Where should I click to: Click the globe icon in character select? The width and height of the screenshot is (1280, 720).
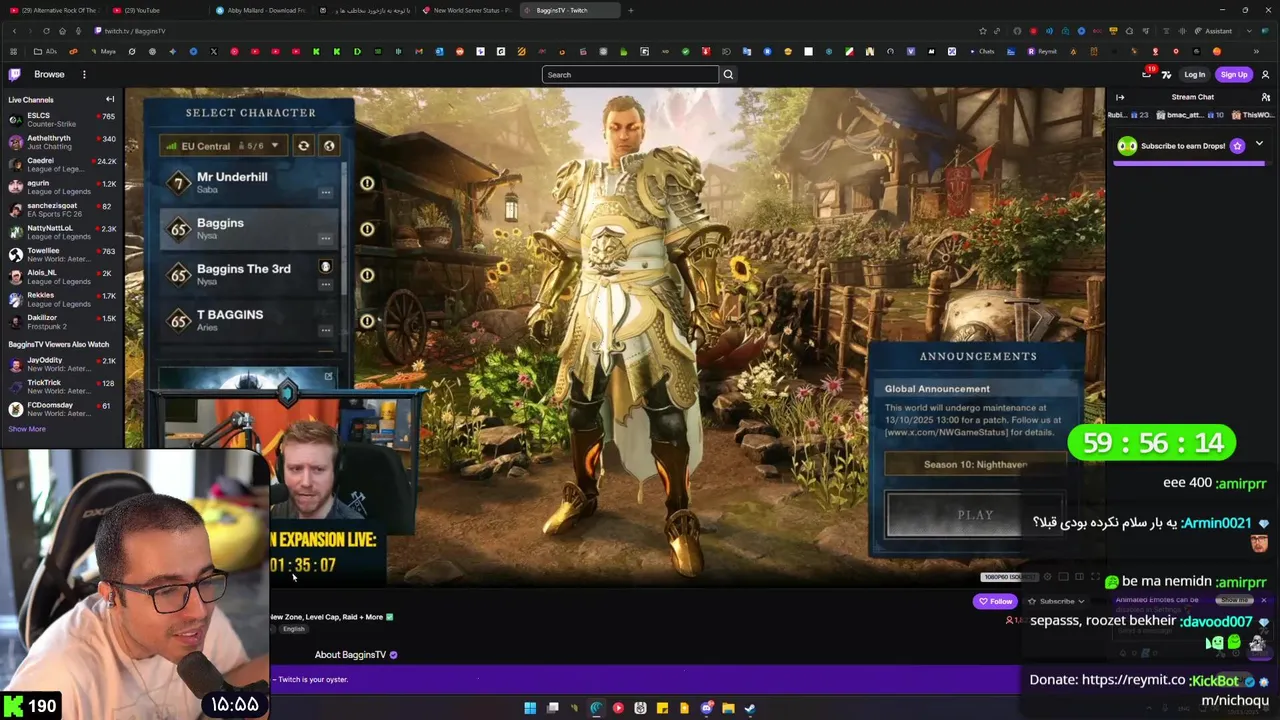click(329, 146)
